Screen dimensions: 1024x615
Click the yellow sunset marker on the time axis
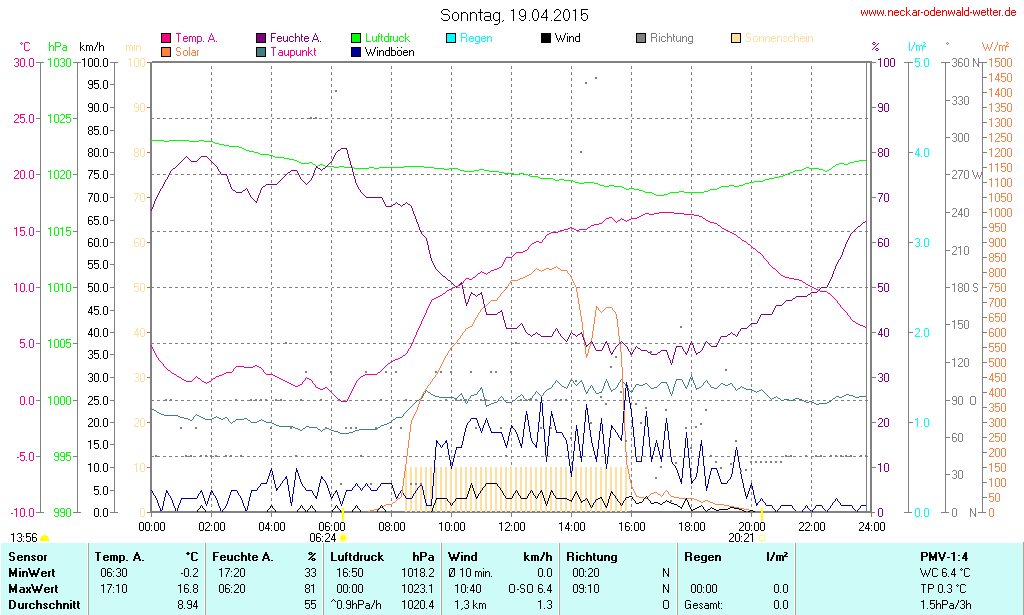tap(762, 516)
